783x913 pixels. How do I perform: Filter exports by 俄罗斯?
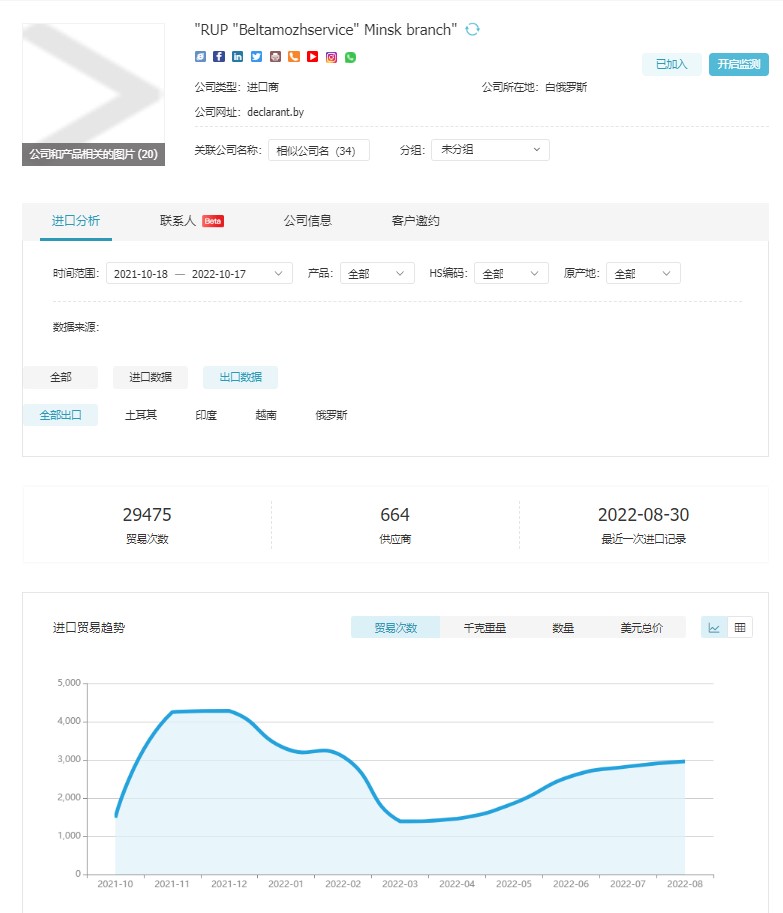pos(331,415)
